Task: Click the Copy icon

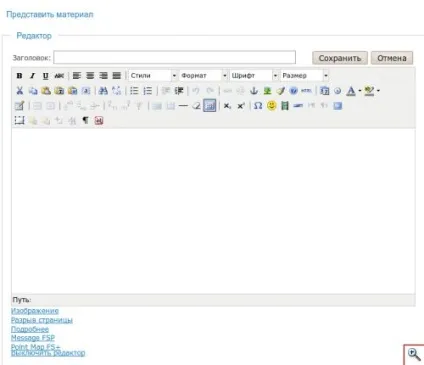Action: (x=33, y=91)
